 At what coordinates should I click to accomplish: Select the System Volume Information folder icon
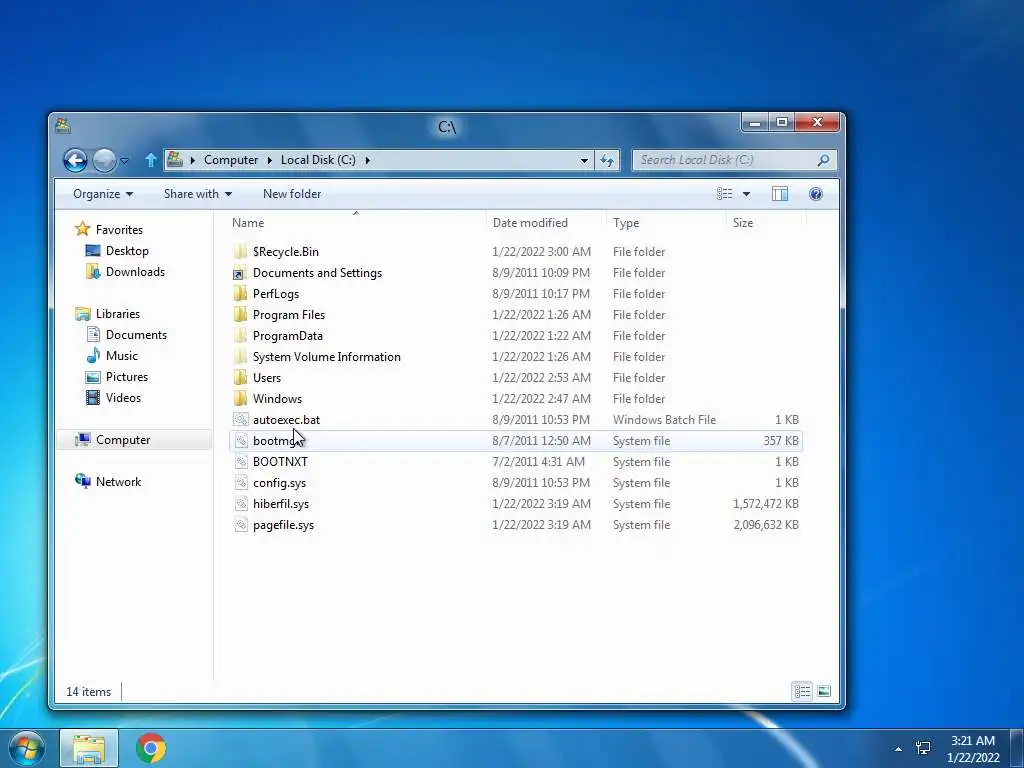[x=240, y=357]
